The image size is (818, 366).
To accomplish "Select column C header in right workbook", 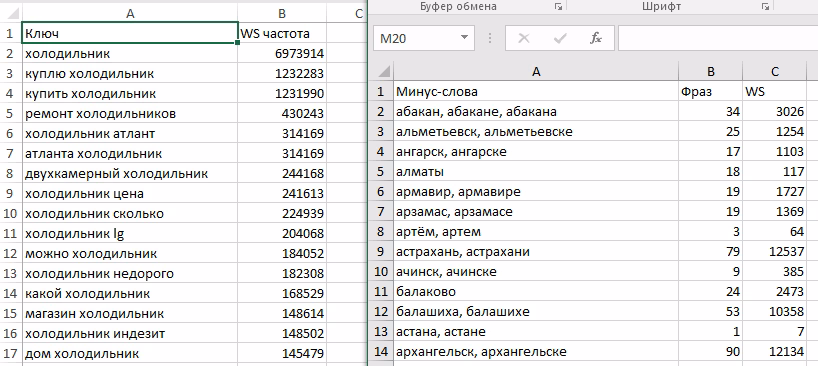I will pyautogui.click(x=775, y=72).
